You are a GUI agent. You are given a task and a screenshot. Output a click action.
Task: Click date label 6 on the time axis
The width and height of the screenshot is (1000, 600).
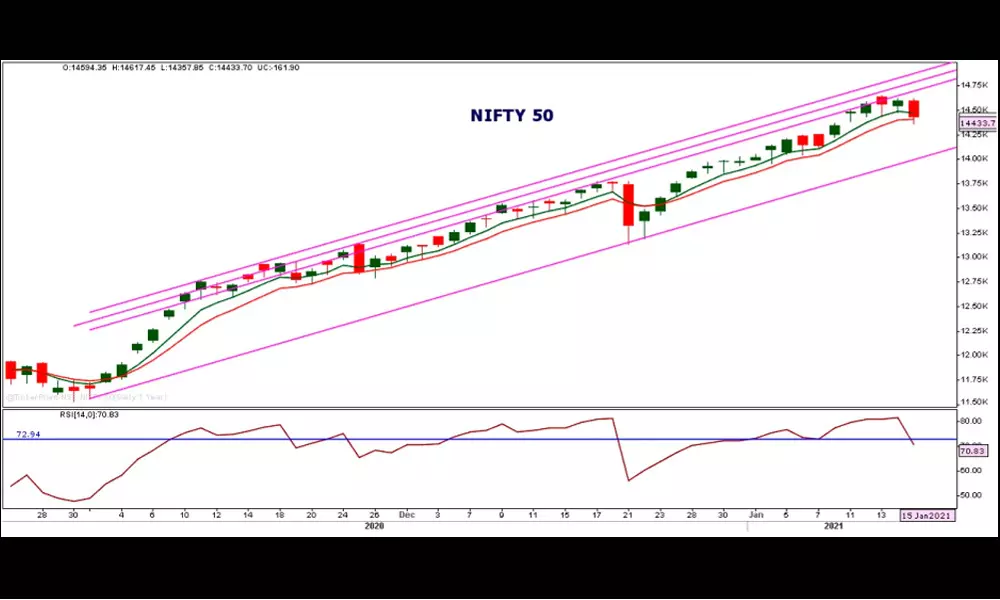pos(152,515)
